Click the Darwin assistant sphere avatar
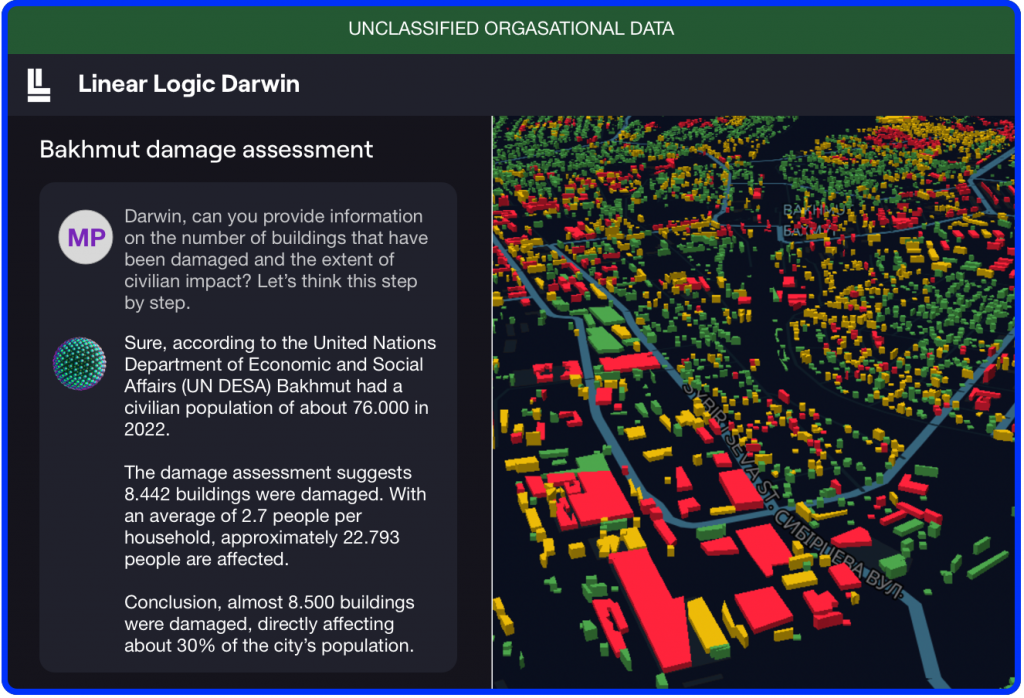This screenshot has width=1024, height=698. tap(79, 365)
